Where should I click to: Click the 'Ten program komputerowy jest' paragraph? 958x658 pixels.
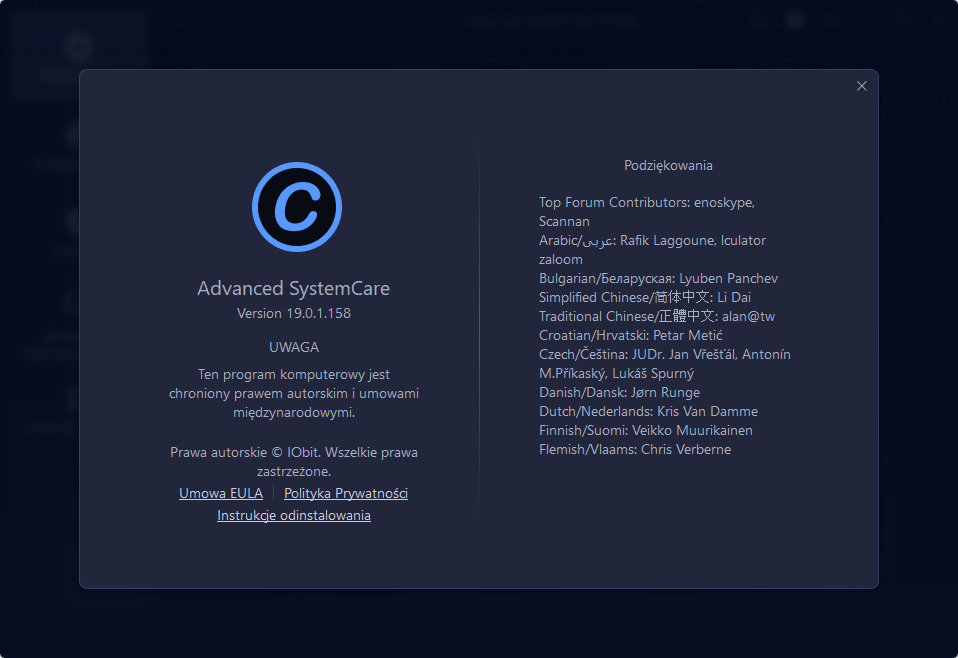(x=294, y=393)
